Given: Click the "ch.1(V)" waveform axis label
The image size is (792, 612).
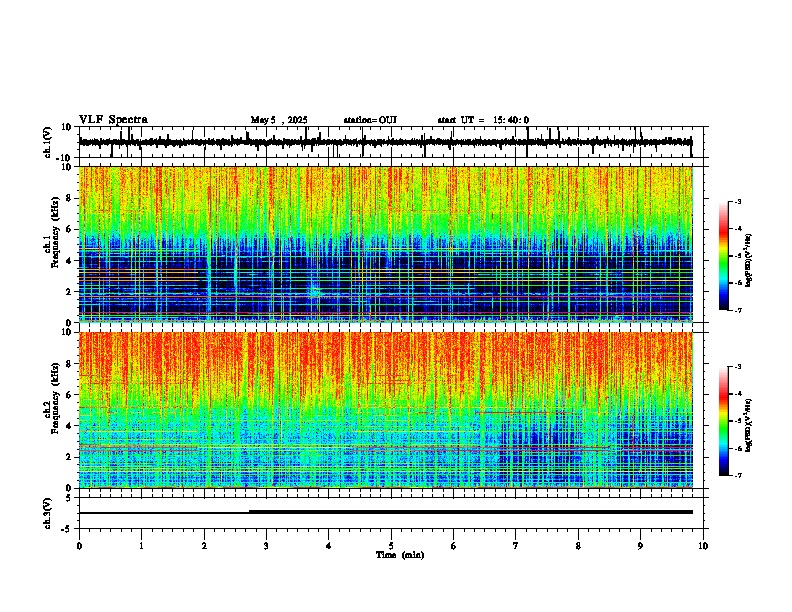Looking at the screenshot, I should coord(48,142).
